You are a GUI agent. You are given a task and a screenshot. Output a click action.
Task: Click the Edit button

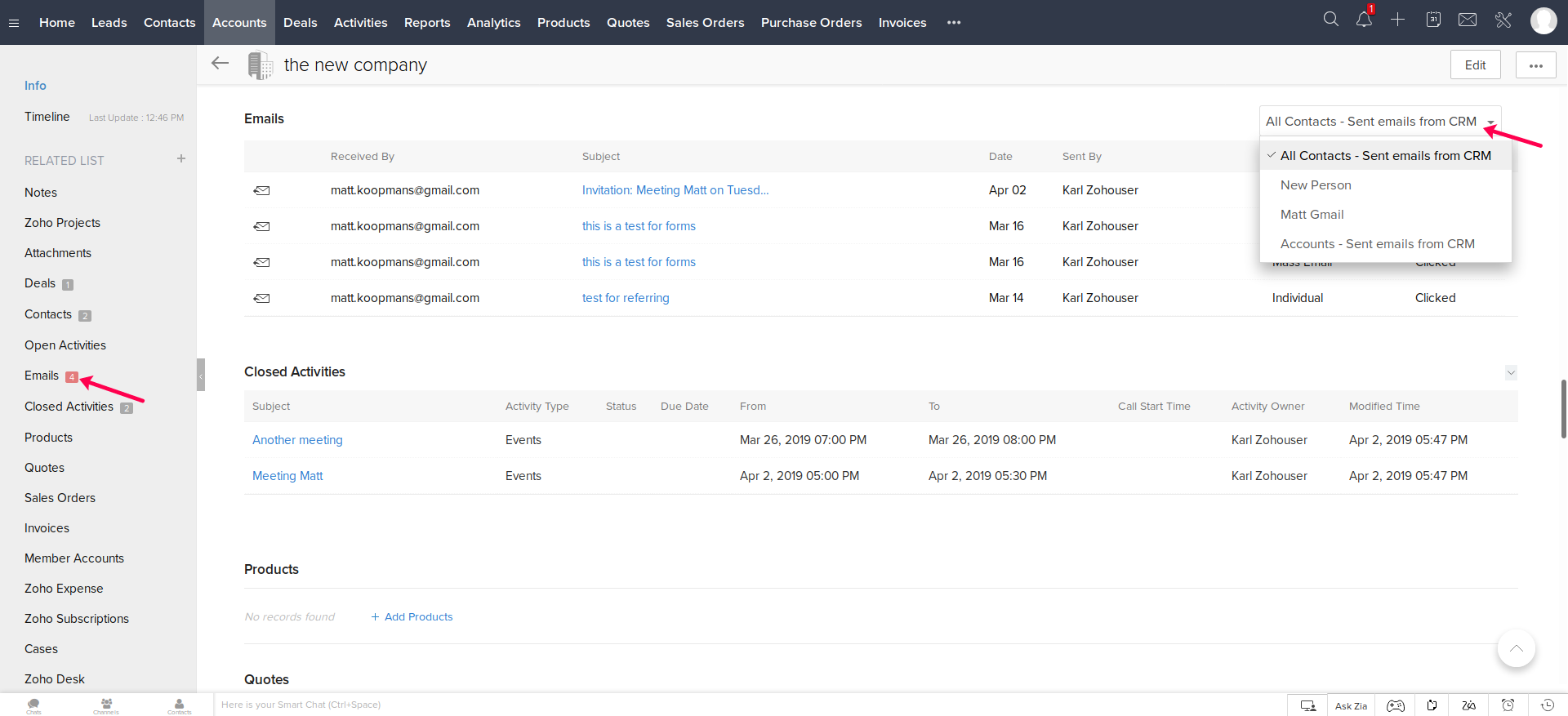1476,65
